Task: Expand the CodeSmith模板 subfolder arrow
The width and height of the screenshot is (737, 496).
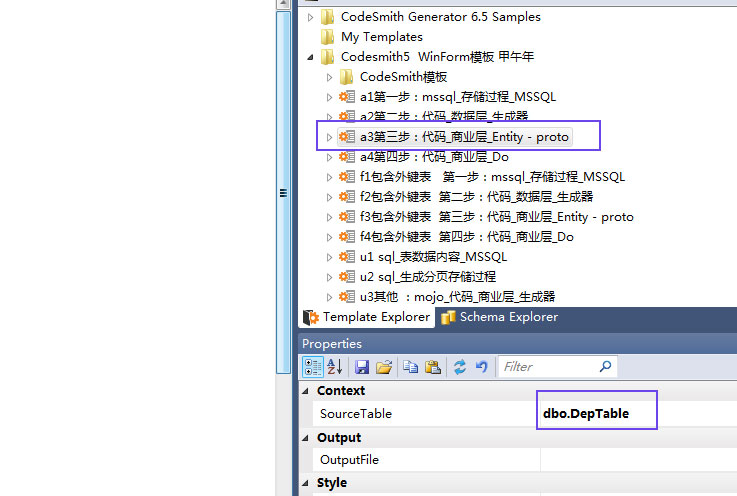Action: coord(329,77)
